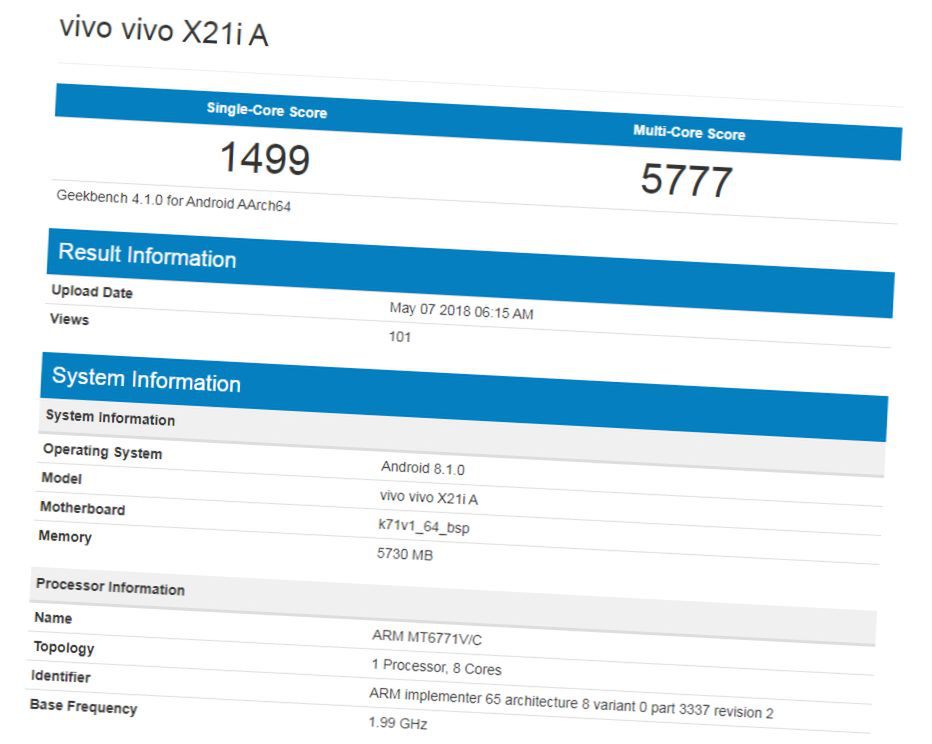Click the 'ARM implementer 65 architecture 8' identifier value
This screenshot has width=932, height=744.
[571, 703]
